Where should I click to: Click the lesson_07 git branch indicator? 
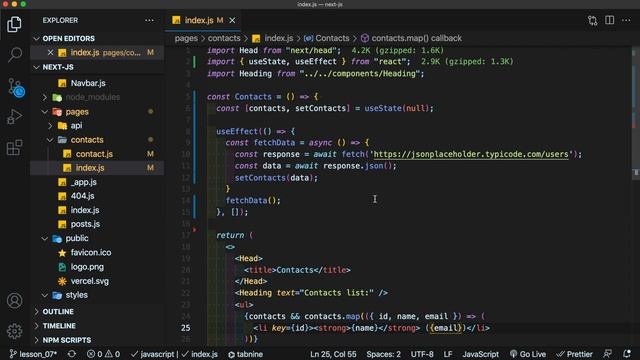coord(33,354)
